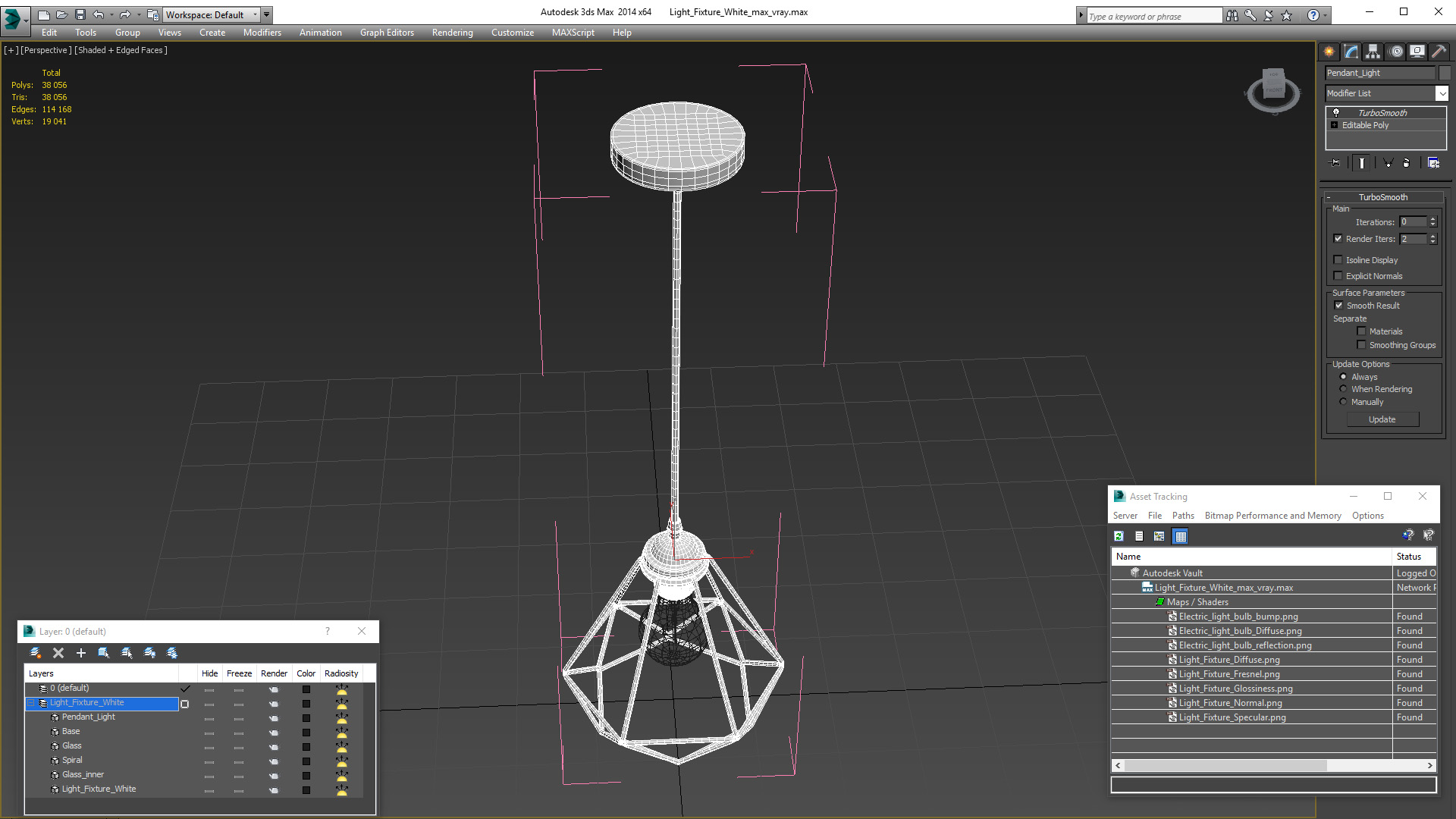Enable Isoline Display checkbox
Image resolution: width=1456 pixels, height=819 pixels.
click(x=1338, y=259)
